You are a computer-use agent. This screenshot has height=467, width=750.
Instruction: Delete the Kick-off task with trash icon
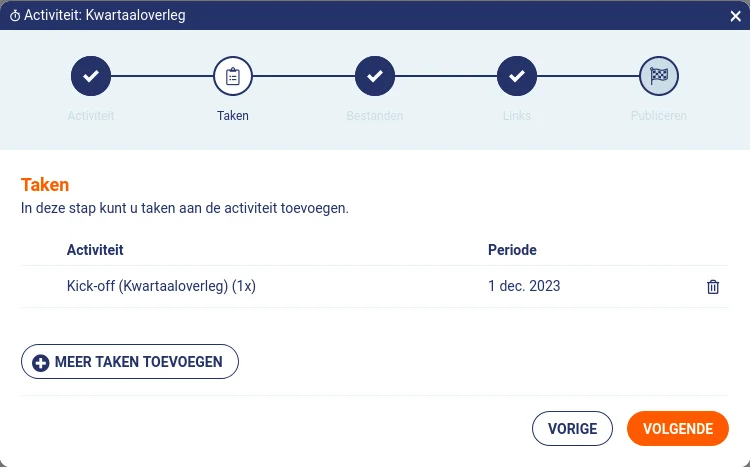pos(713,287)
